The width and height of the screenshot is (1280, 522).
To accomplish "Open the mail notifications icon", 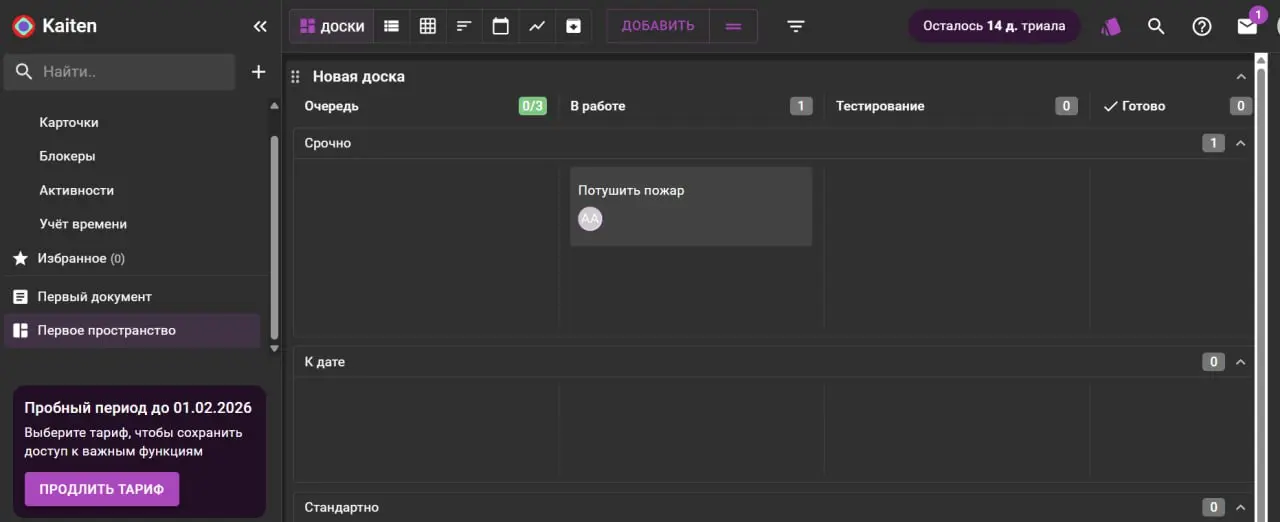I will 1247,26.
